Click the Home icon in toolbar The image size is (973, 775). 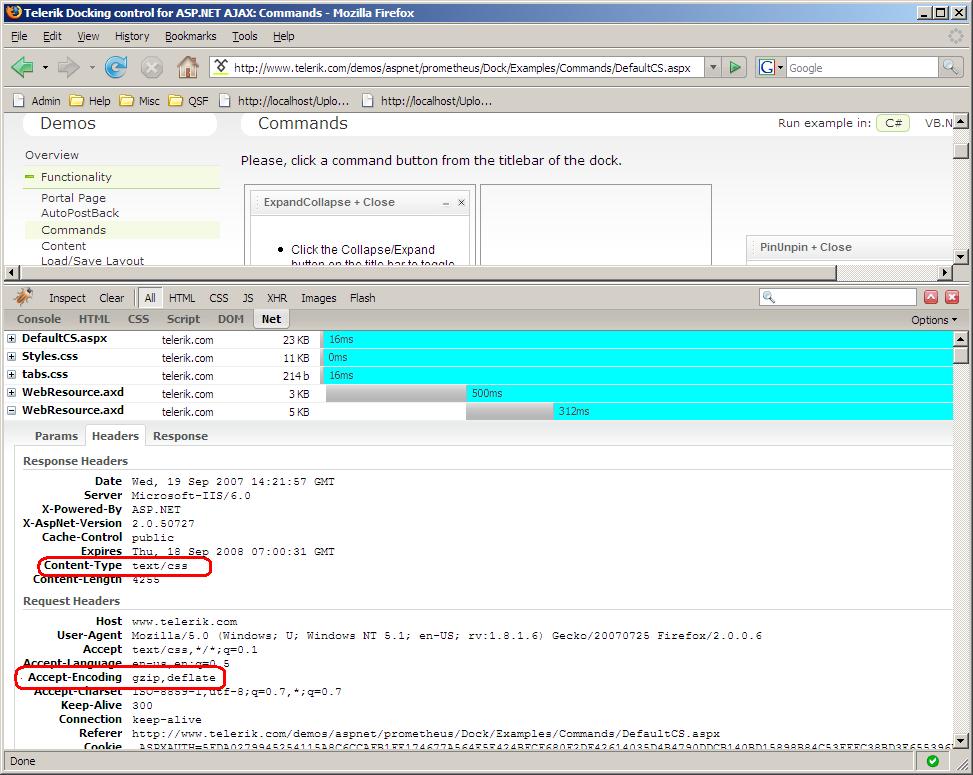187,67
